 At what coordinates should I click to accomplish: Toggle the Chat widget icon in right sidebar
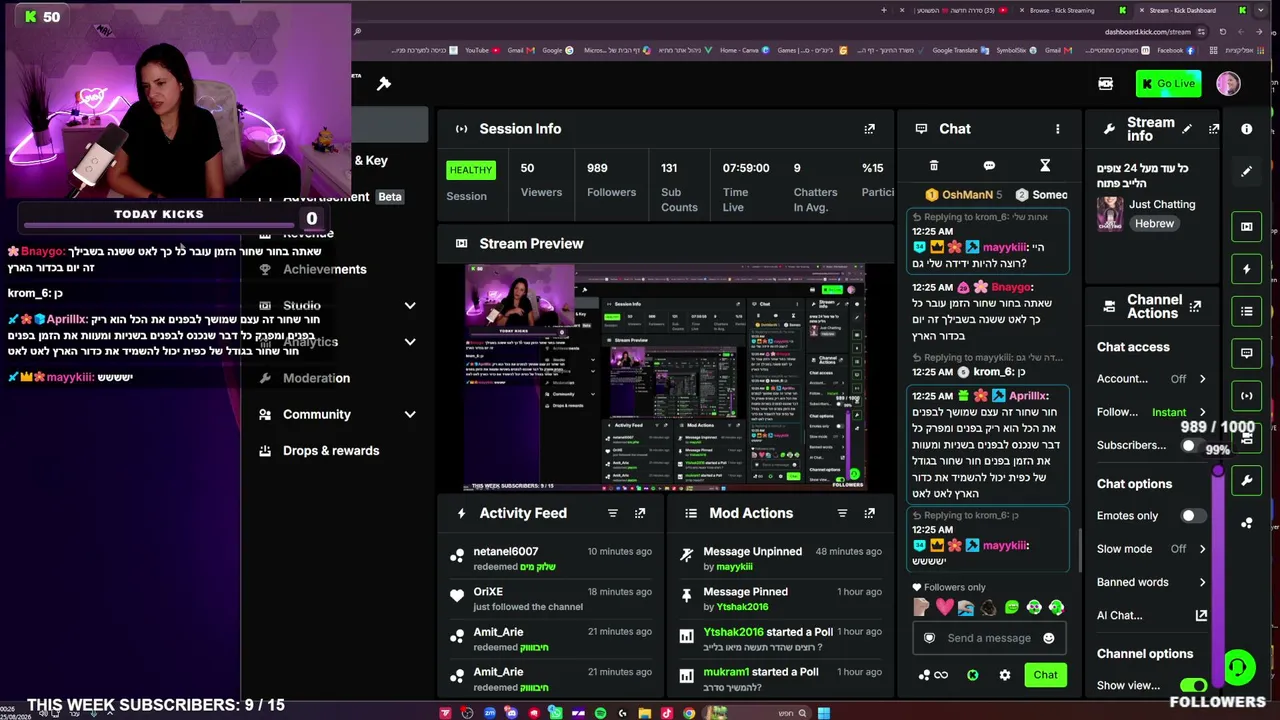(x=1246, y=353)
